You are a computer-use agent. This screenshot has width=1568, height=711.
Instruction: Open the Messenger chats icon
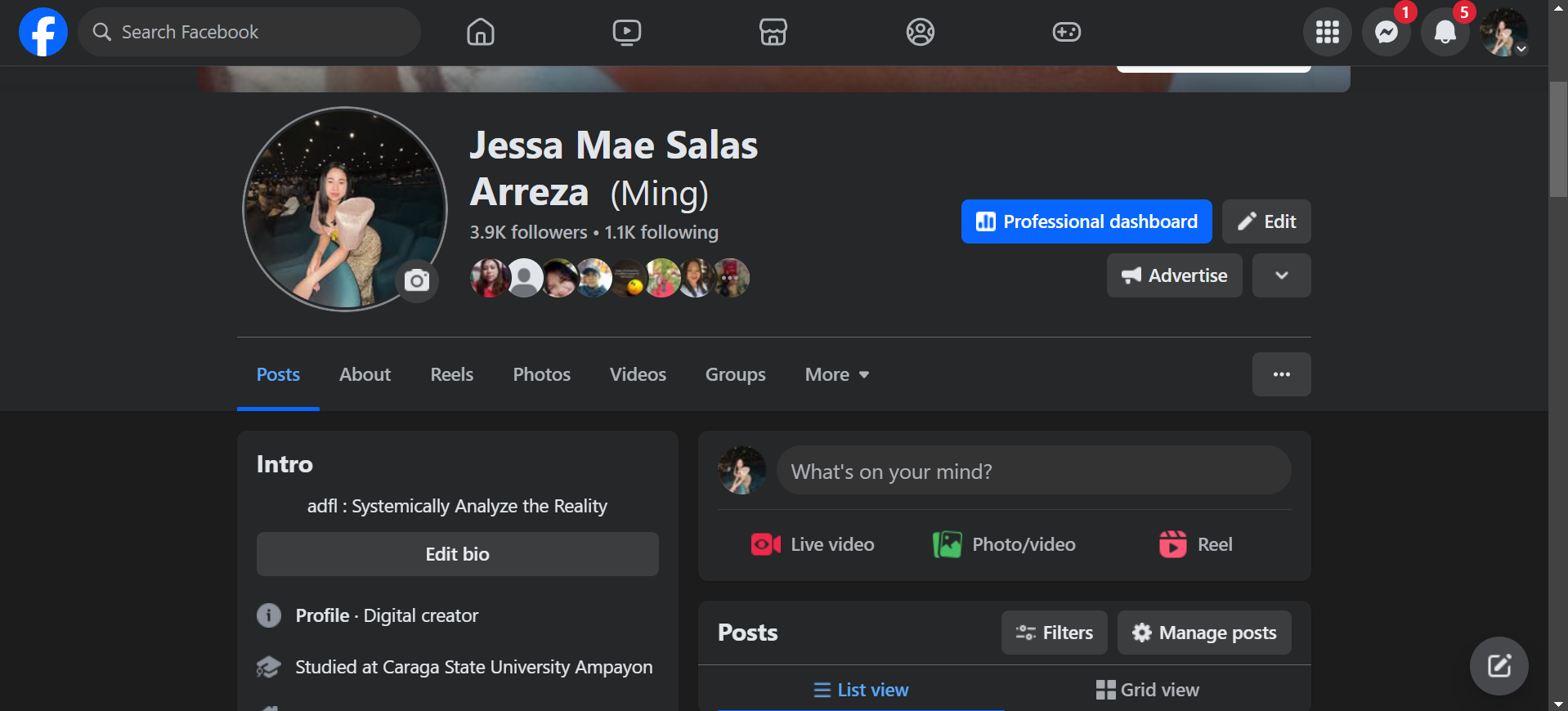(x=1386, y=33)
